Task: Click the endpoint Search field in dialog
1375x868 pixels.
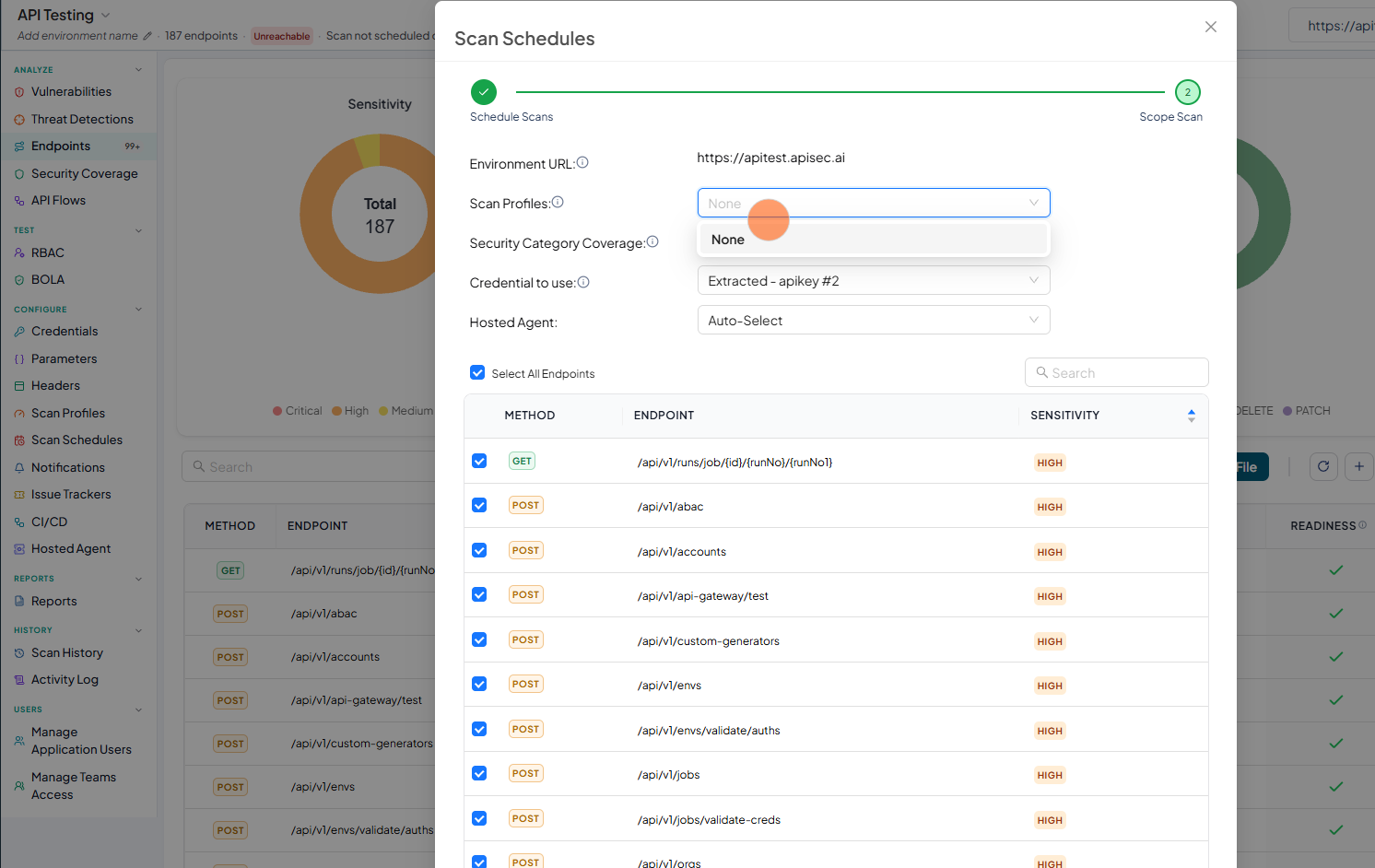Action: (x=1117, y=372)
